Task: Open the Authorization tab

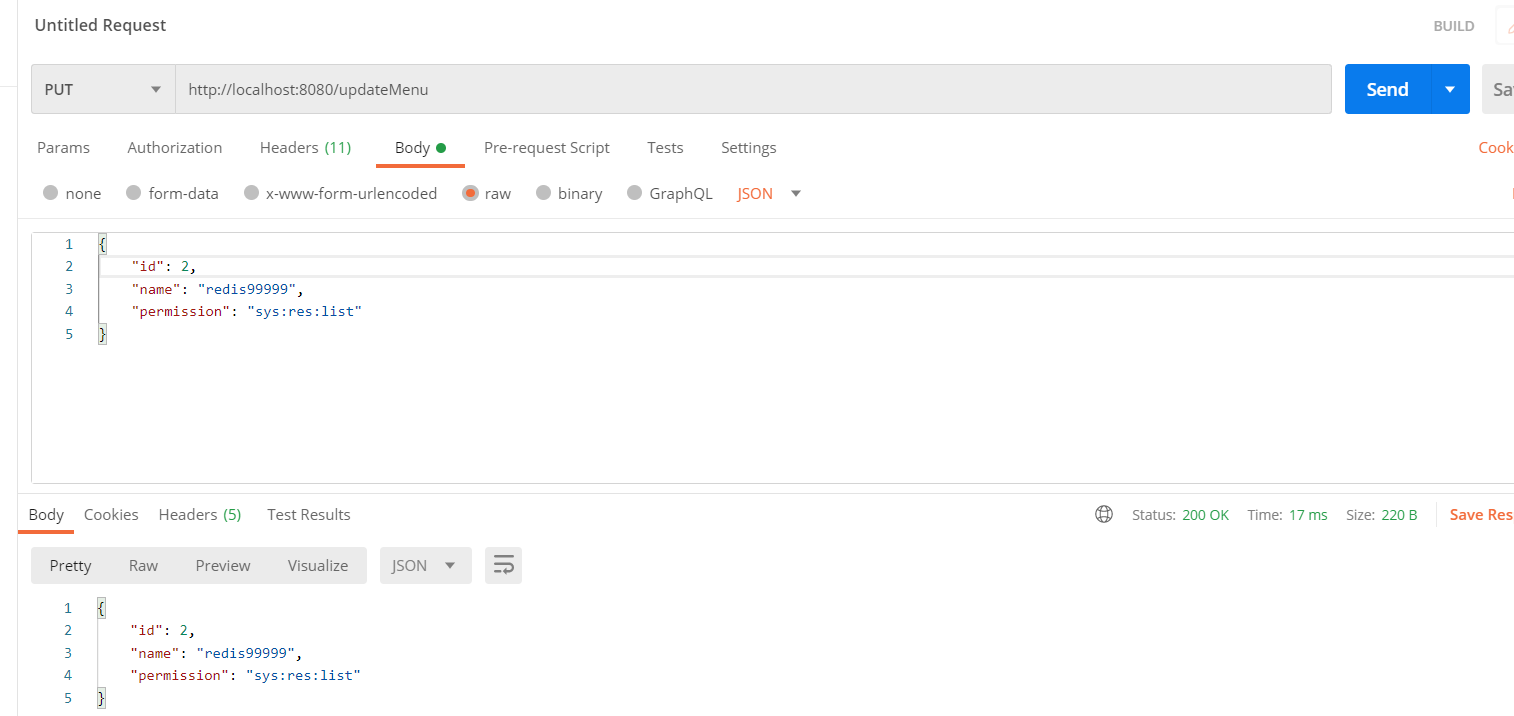Action: (175, 147)
